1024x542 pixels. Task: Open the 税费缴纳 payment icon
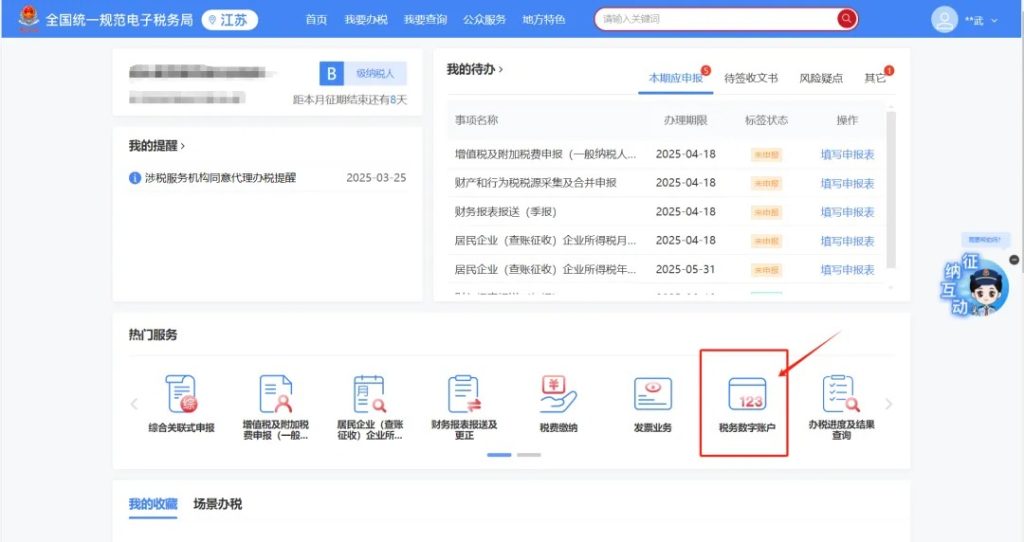coord(558,395)
